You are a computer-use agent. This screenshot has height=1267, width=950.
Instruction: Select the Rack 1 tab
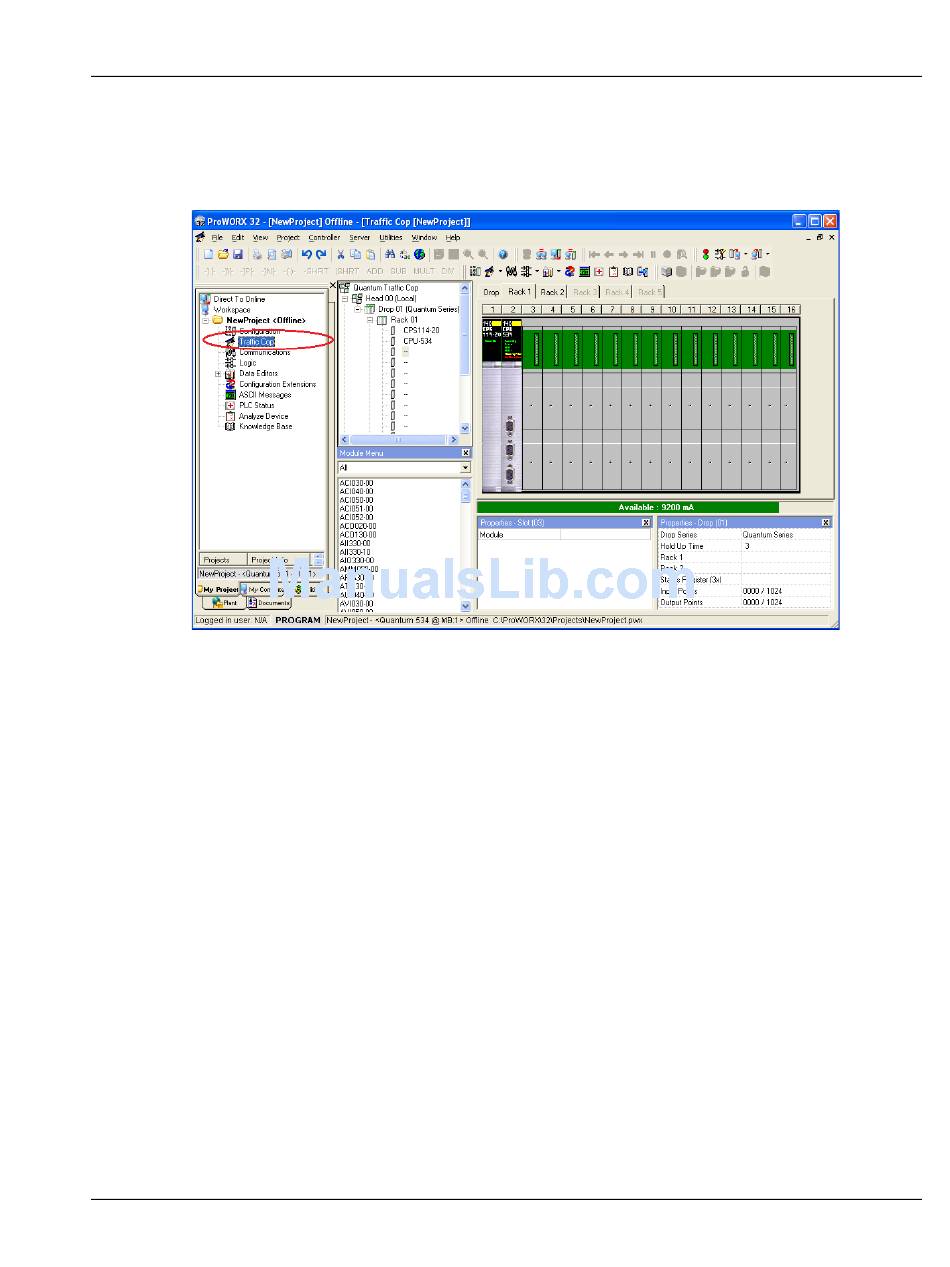(x=520, y=292)
